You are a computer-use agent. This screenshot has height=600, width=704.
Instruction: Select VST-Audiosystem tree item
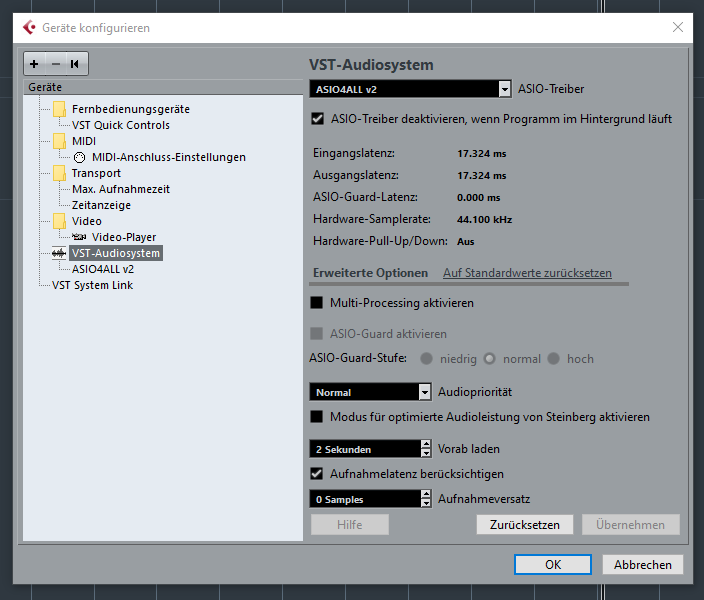116,253
